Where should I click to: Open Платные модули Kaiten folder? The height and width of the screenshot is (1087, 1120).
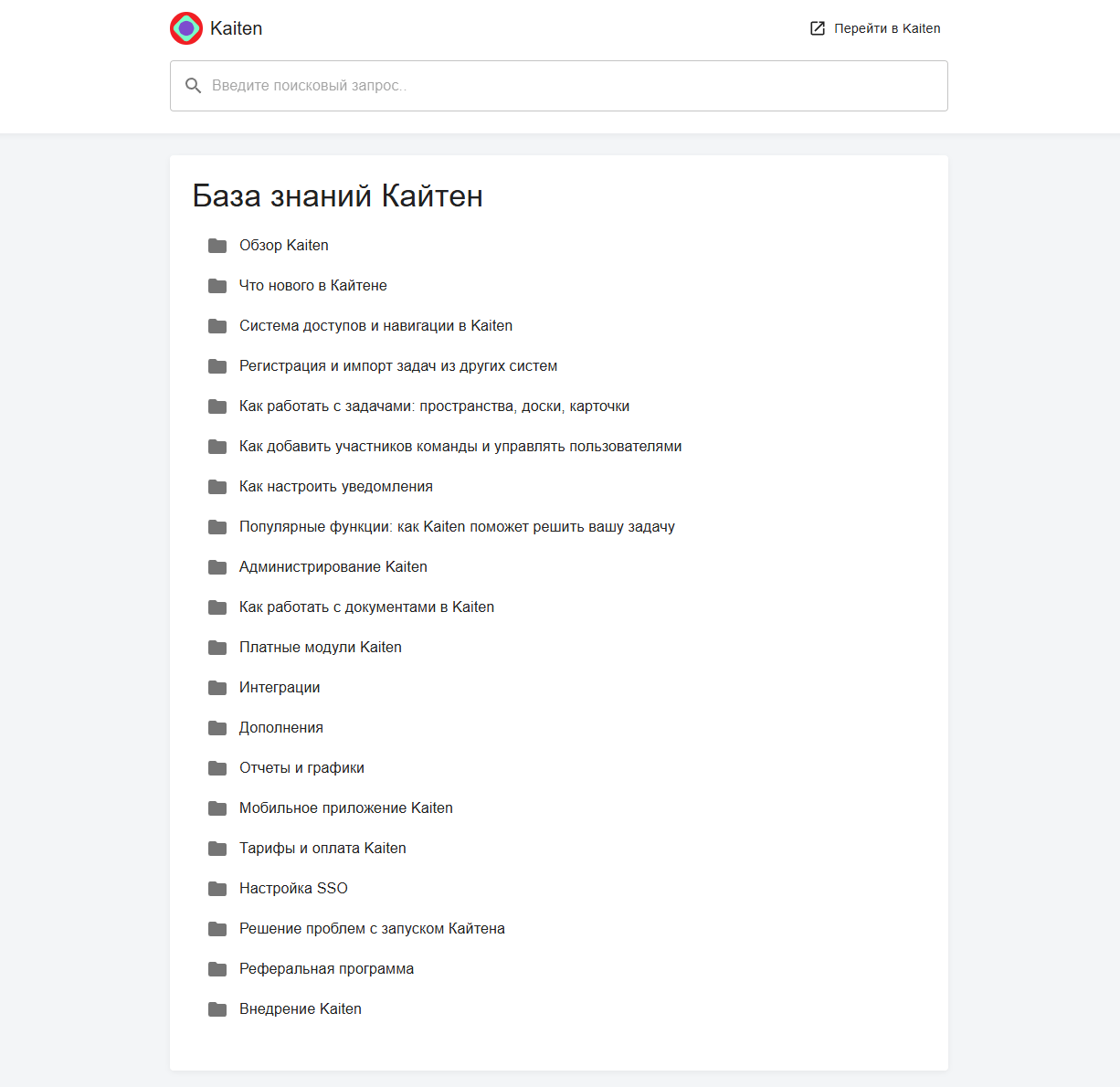(x=321, y=648)
